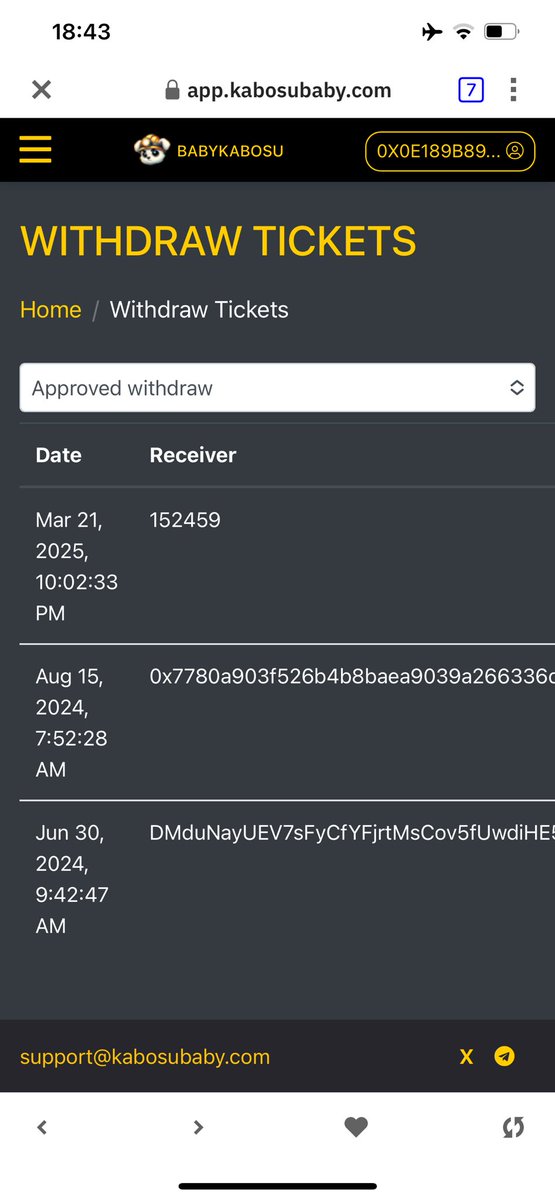Click support@kabosubaby.com email link
555x1200 pixels.
pos(145,1057)
